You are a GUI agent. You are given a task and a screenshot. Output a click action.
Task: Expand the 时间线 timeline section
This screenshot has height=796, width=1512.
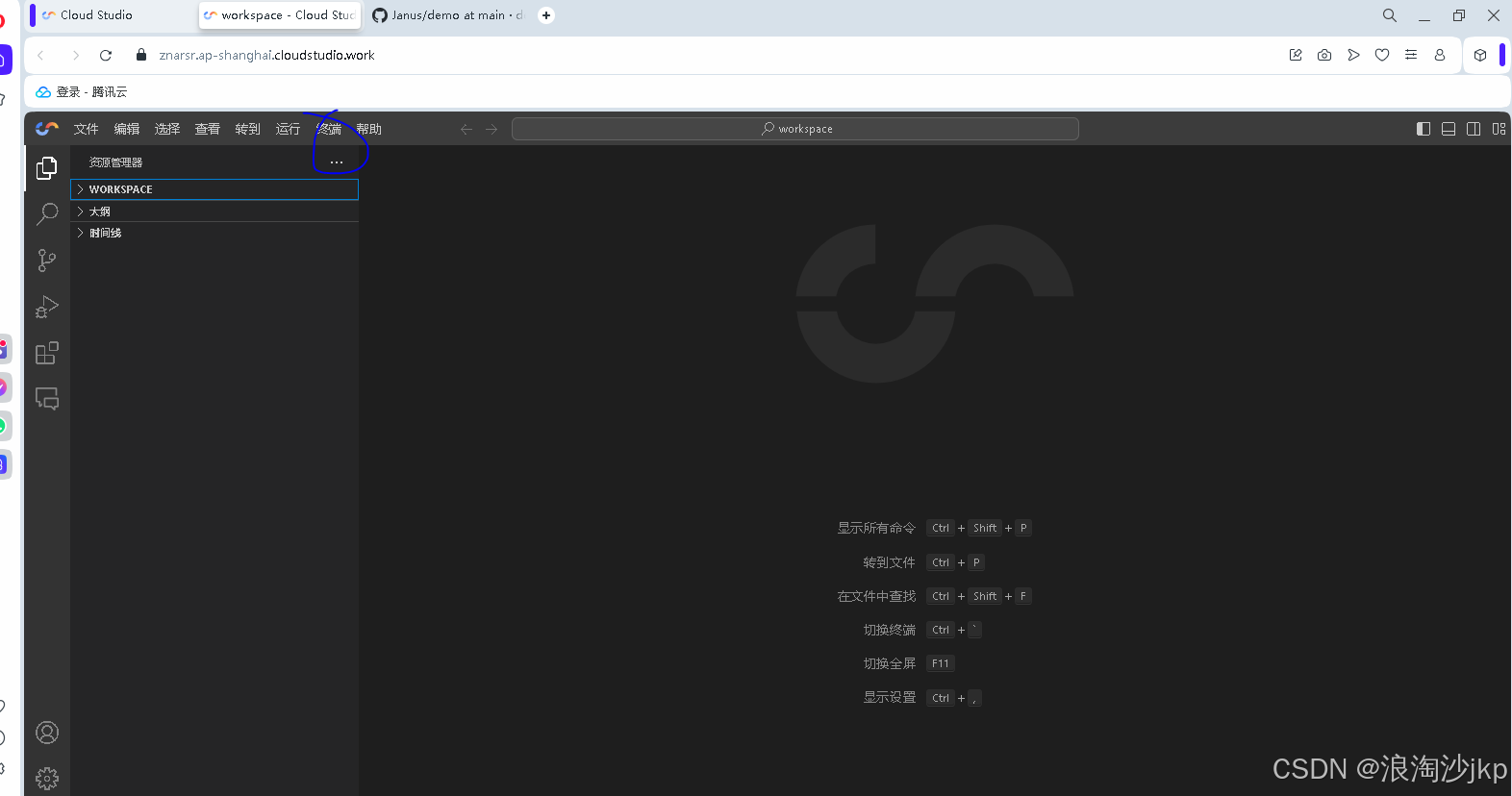[x=214, y=233]
